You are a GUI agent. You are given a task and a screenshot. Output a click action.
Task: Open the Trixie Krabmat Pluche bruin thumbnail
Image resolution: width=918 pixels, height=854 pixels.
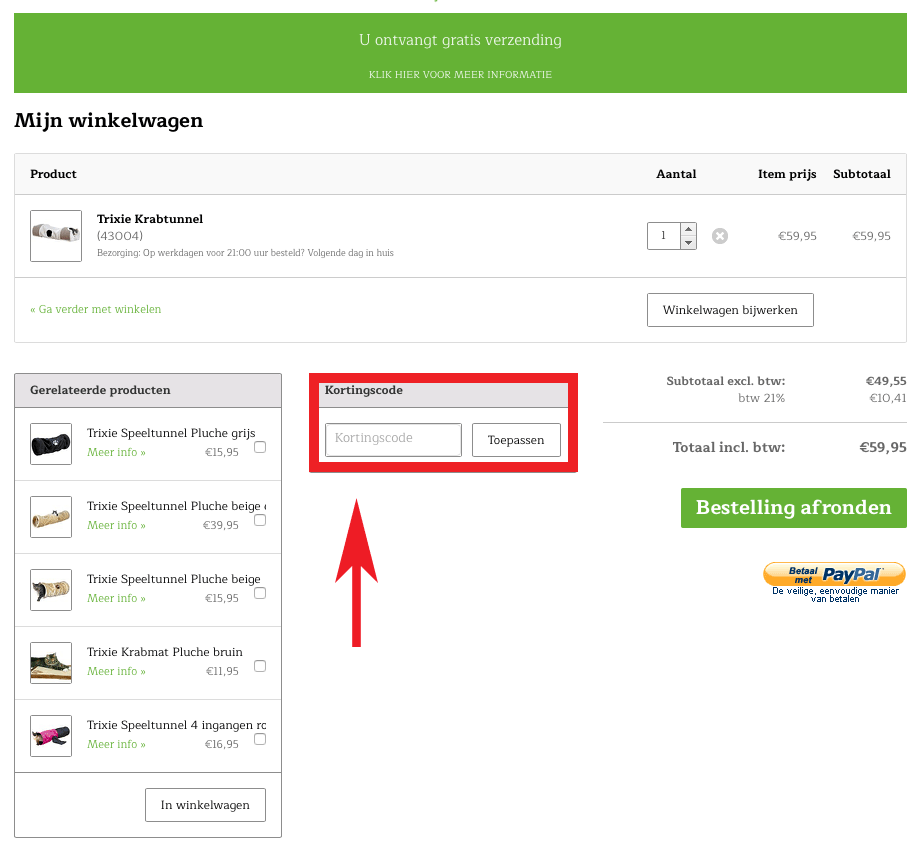click(51, 663)
